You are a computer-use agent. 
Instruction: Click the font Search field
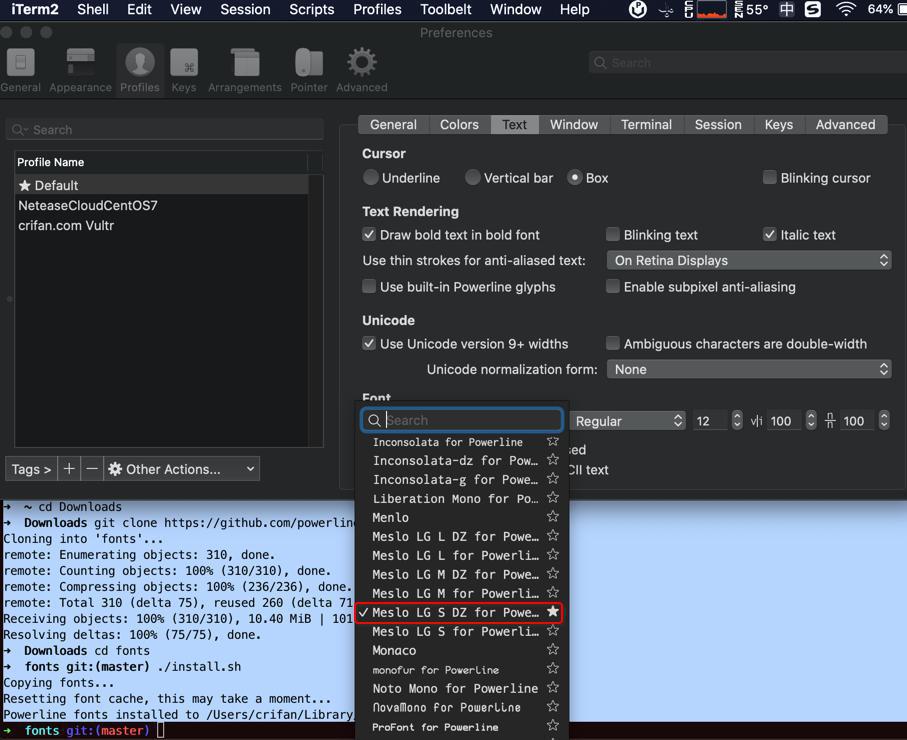coord(462,420)
